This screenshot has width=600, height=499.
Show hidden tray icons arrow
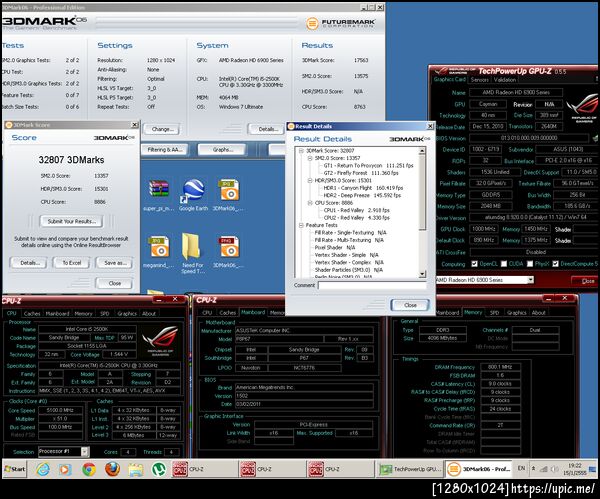pyautogui.click(x=533, y=468)
